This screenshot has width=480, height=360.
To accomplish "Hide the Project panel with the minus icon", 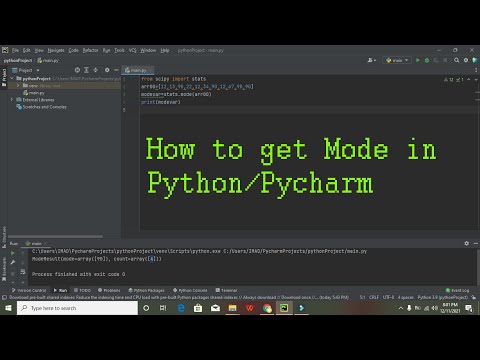I will point(116,70).
